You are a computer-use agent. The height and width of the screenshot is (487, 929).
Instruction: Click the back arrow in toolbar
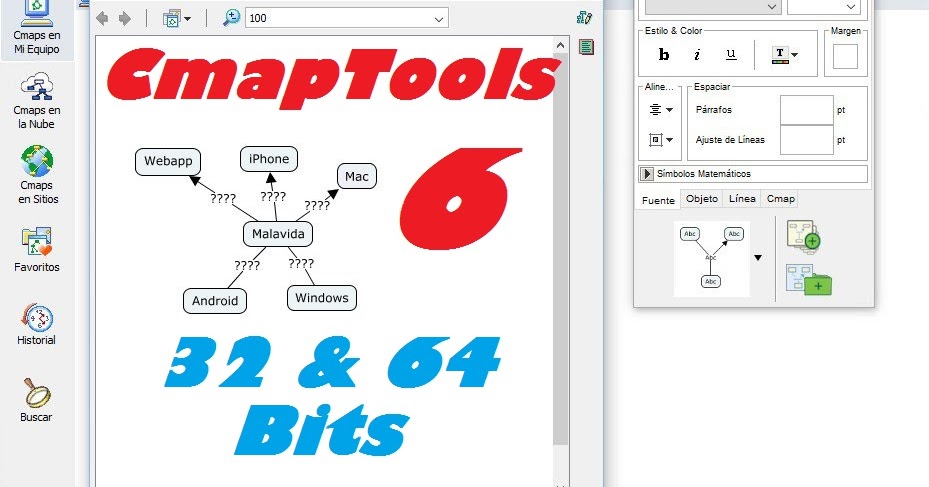(102, 18)
